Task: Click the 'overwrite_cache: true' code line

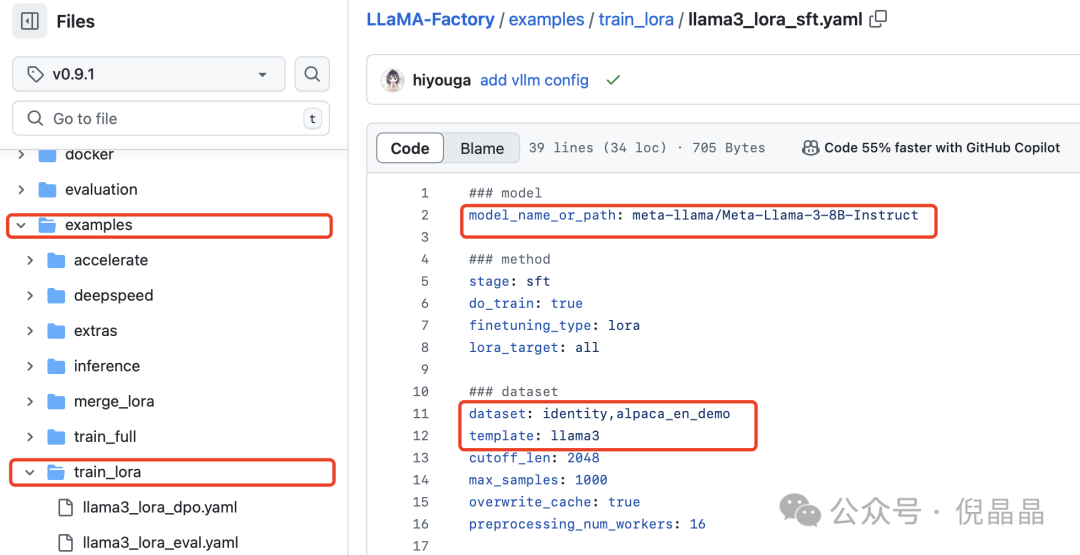Action: coord(554,501)
